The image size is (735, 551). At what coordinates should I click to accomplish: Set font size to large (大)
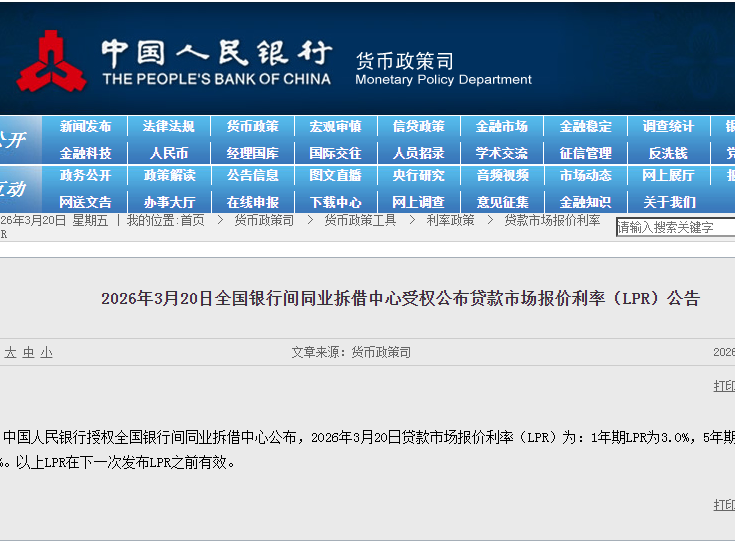[10, 353]
